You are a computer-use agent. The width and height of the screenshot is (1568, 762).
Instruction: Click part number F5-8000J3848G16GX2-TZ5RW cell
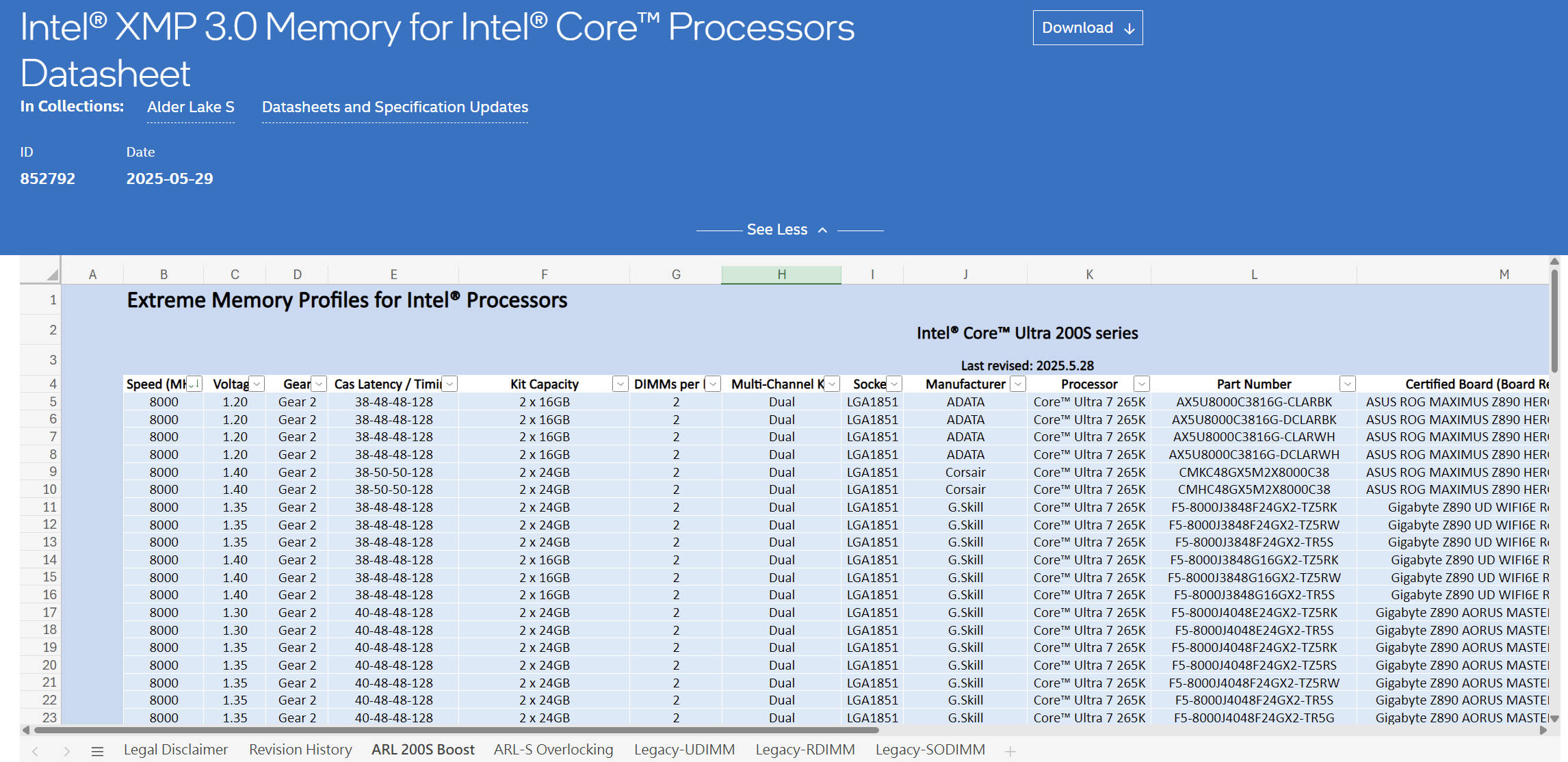1254,577
